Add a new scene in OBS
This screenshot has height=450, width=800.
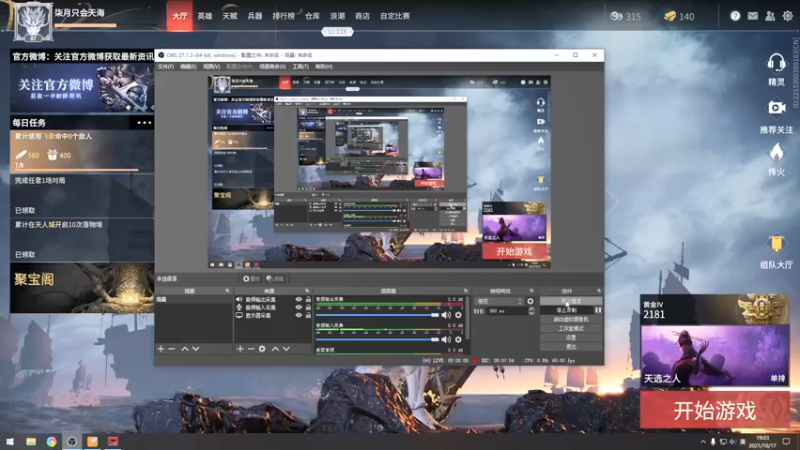[x=161, y=349]
